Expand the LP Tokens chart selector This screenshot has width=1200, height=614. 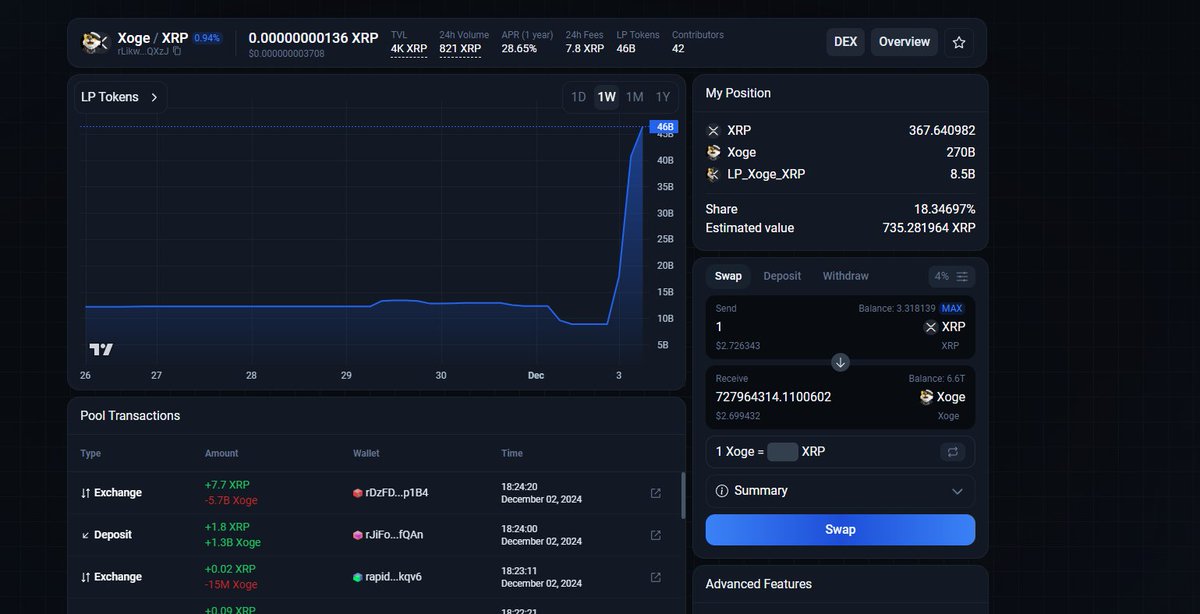click(119, 97)
